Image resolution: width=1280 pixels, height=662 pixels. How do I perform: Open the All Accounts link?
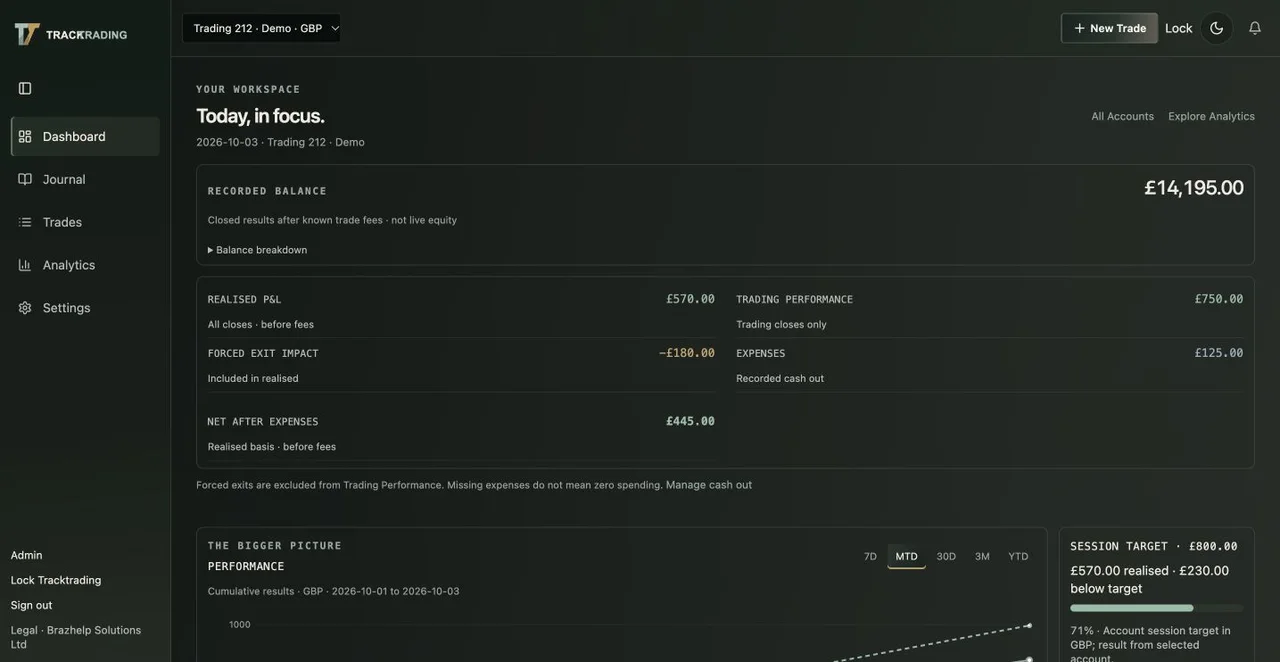click(1123, 116)
